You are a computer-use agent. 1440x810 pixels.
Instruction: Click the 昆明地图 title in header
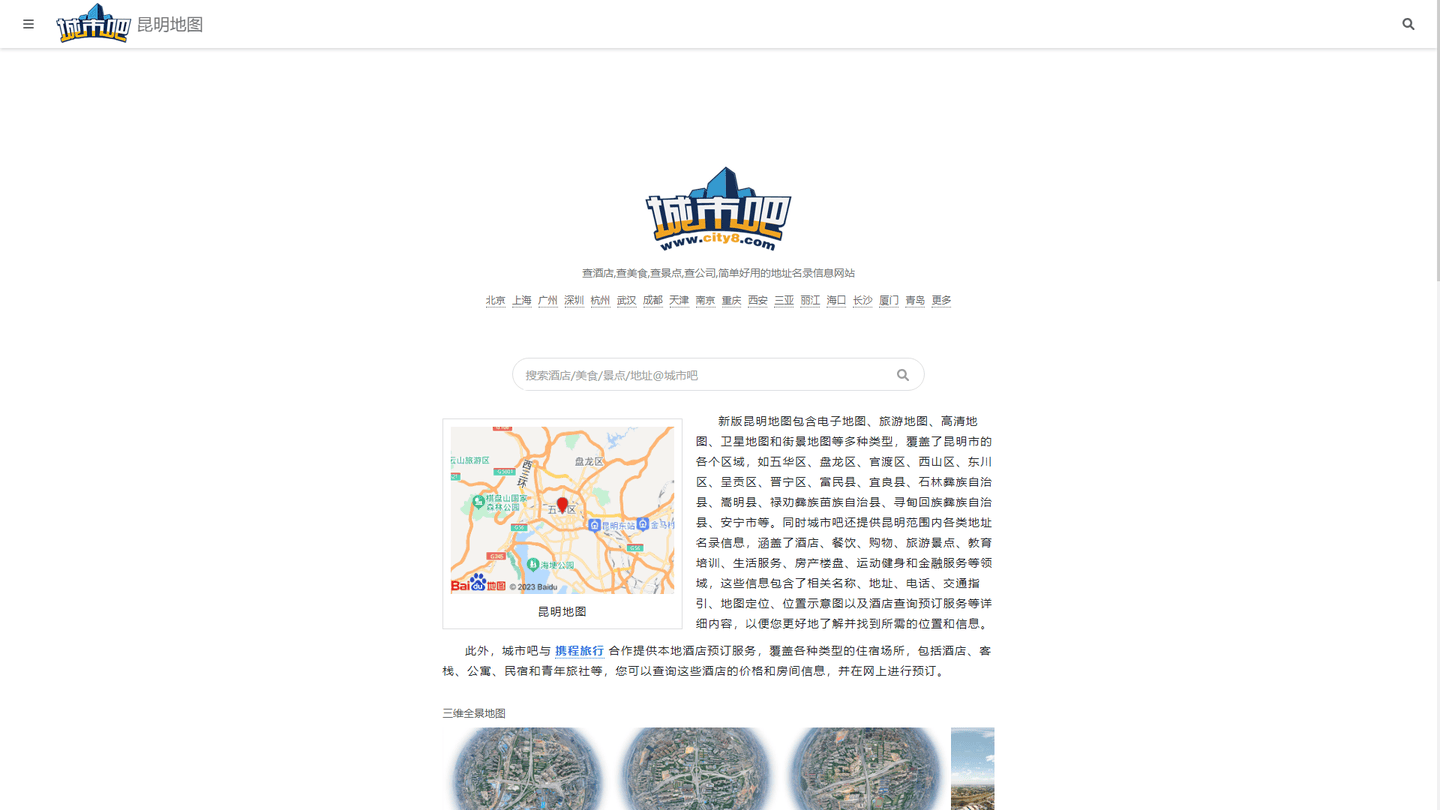(x=170, y=24)
